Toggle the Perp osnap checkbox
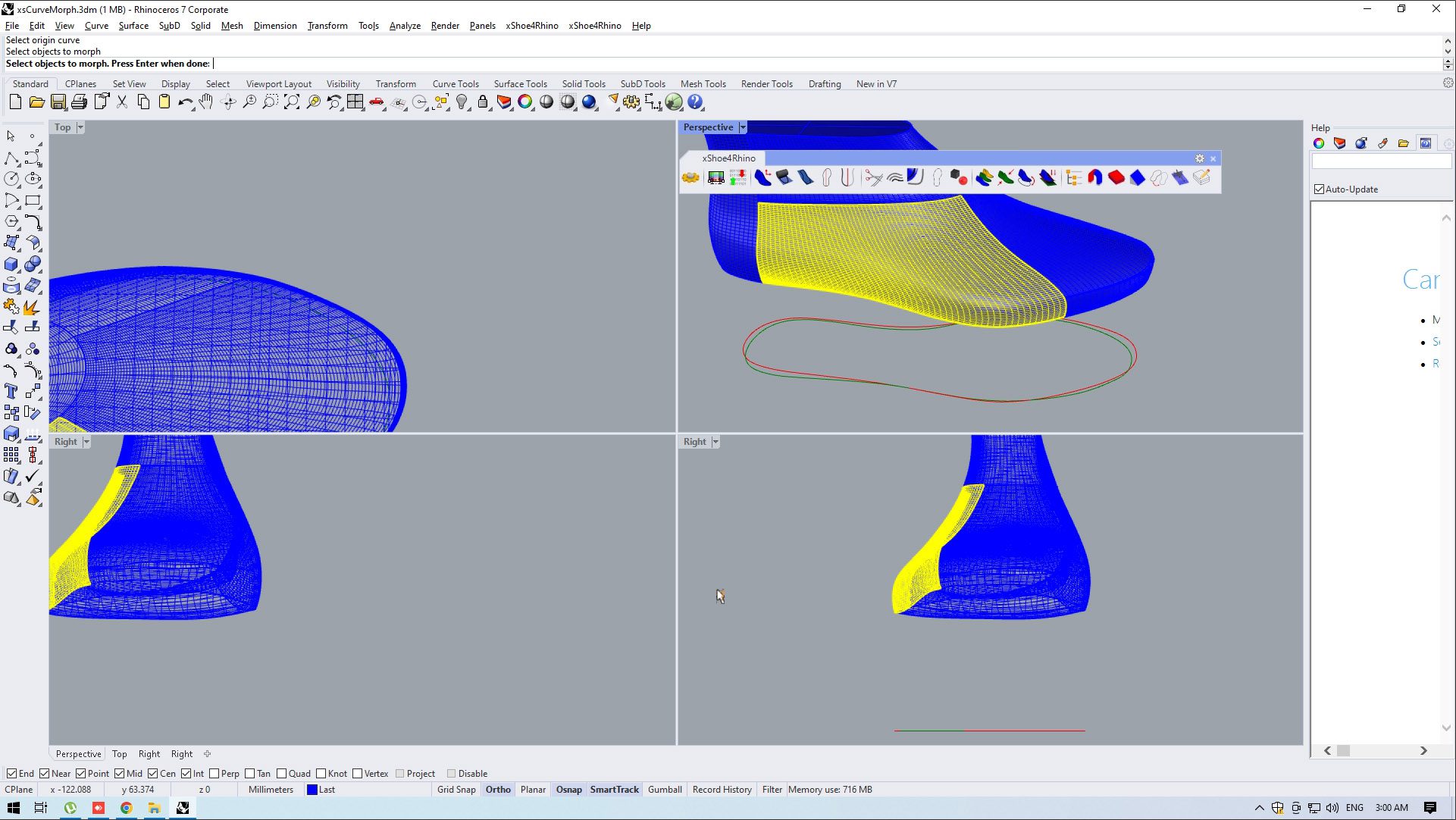1456x820 pixels. pos(214,774)
